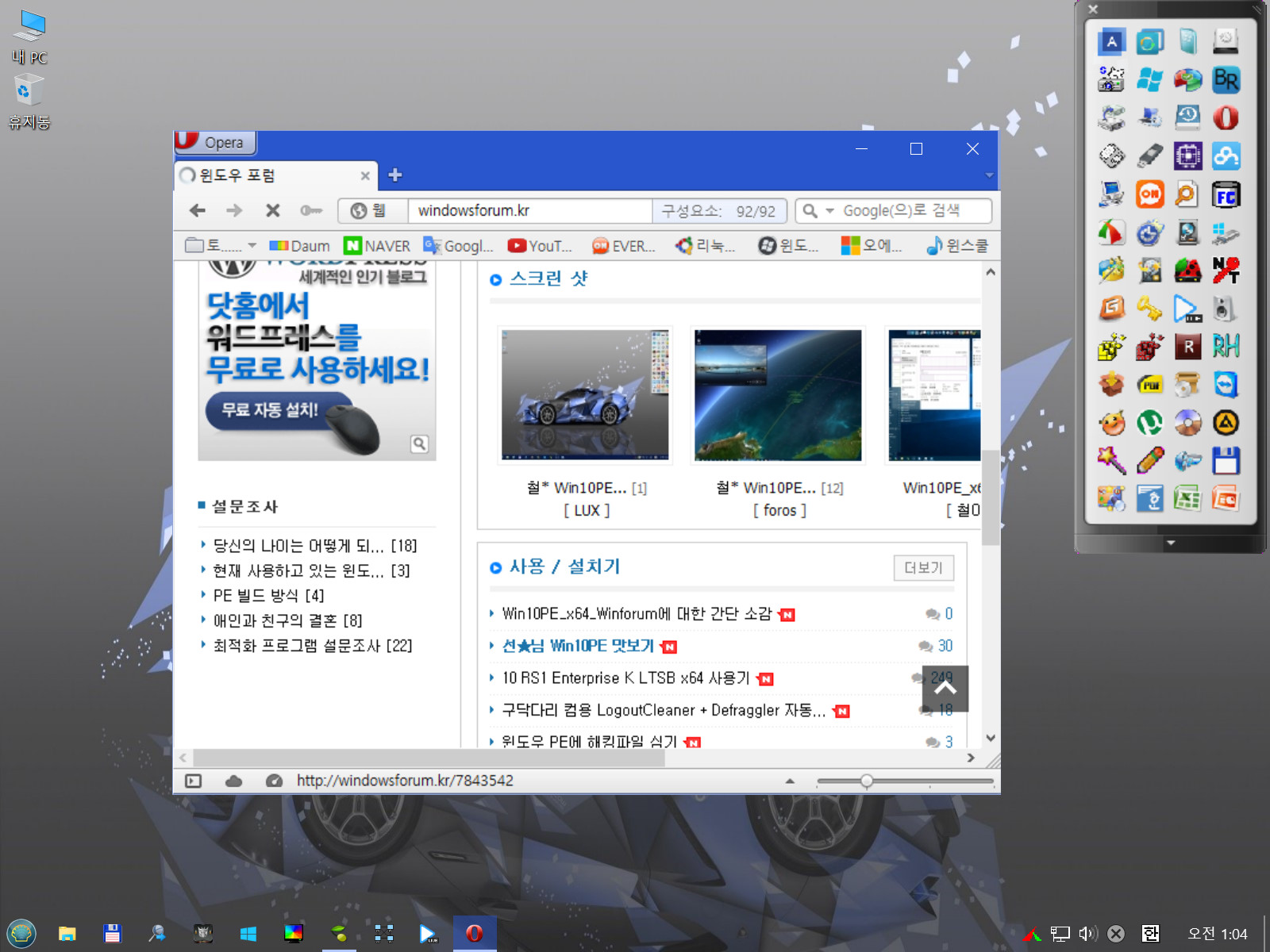Open the Opera menu button

(x=216, y=142)
